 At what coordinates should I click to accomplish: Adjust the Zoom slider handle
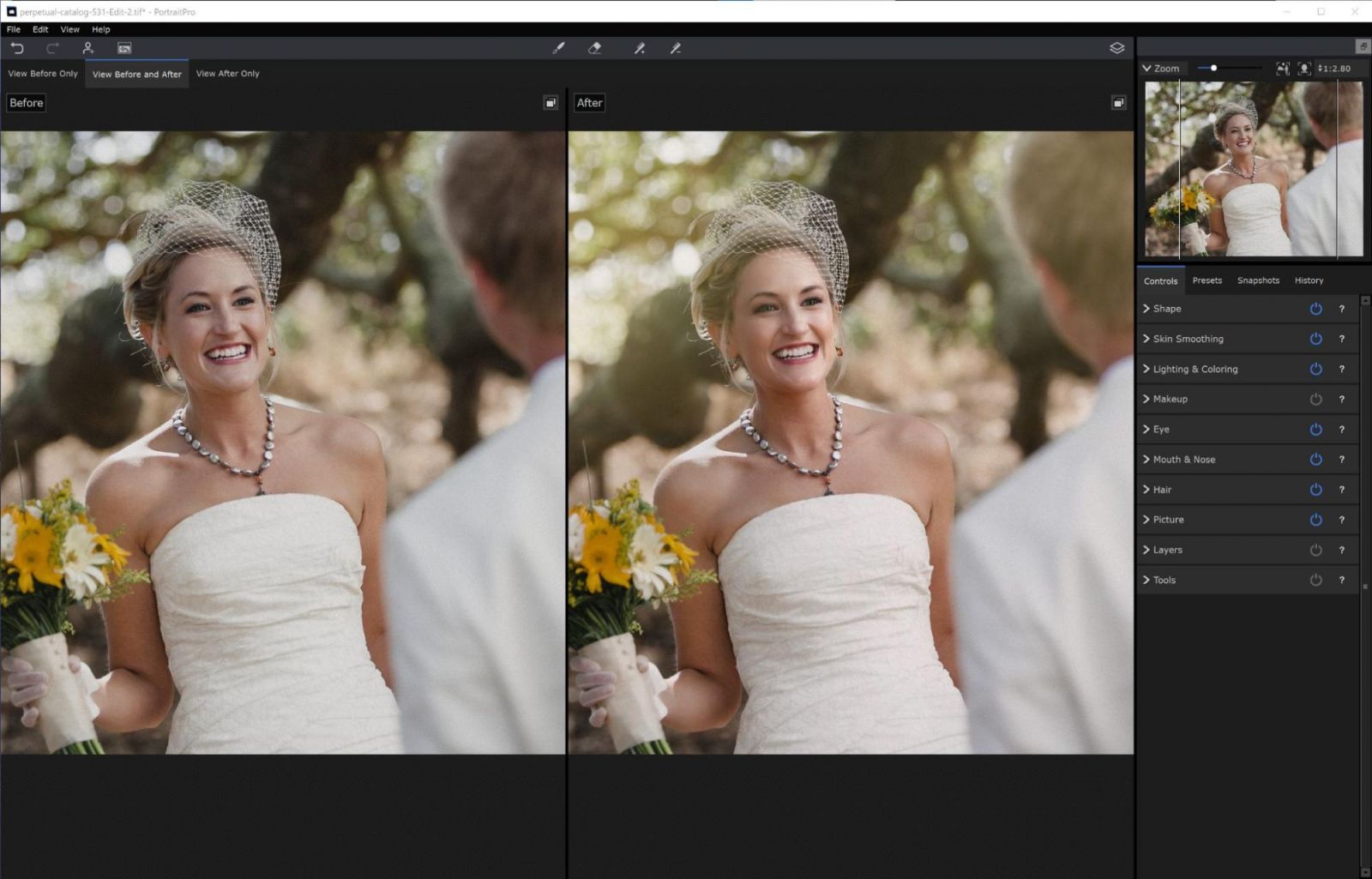tap(1213, 67)
